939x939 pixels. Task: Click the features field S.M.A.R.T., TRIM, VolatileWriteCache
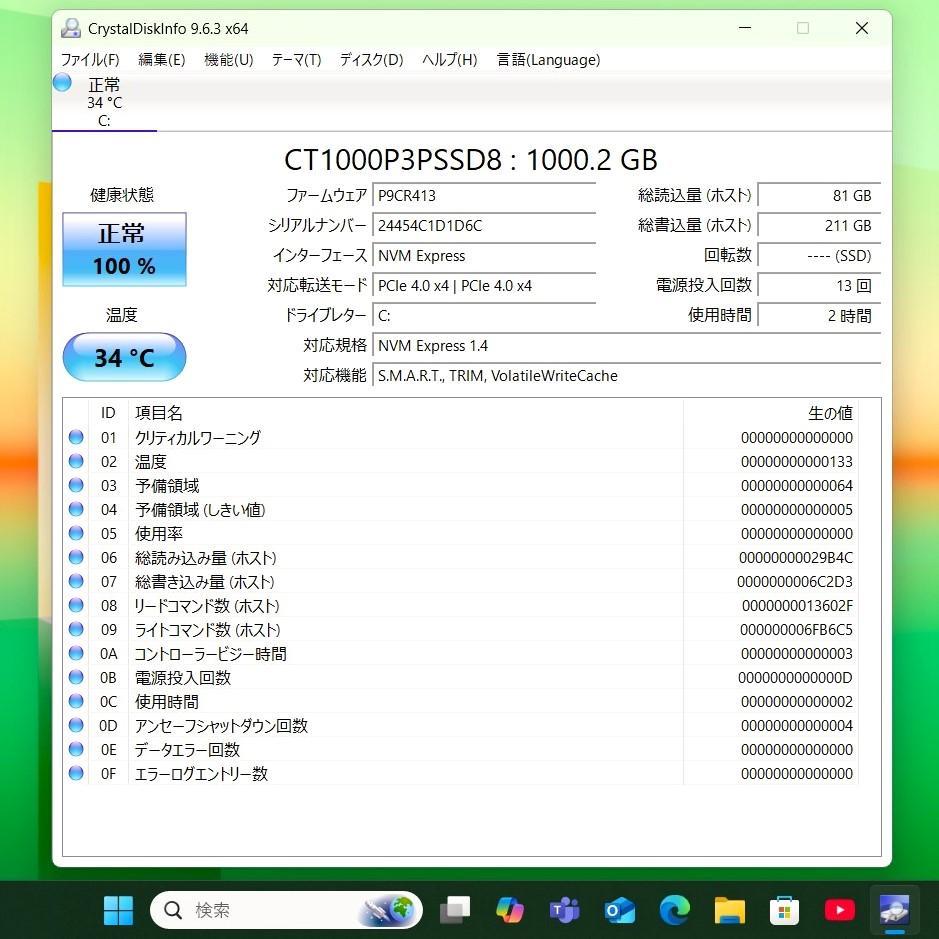pyautogui.click(x=626, y=375)
